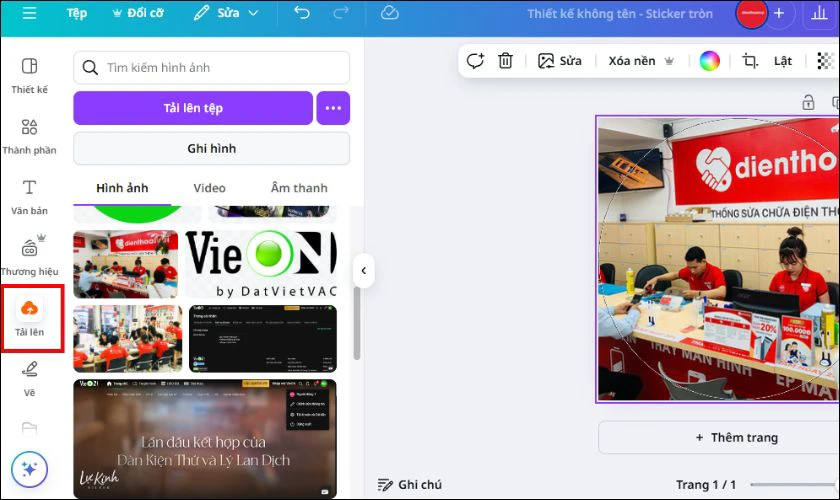
Task: Open more upload options ellipsis button
Action: (x=333, y=108)
